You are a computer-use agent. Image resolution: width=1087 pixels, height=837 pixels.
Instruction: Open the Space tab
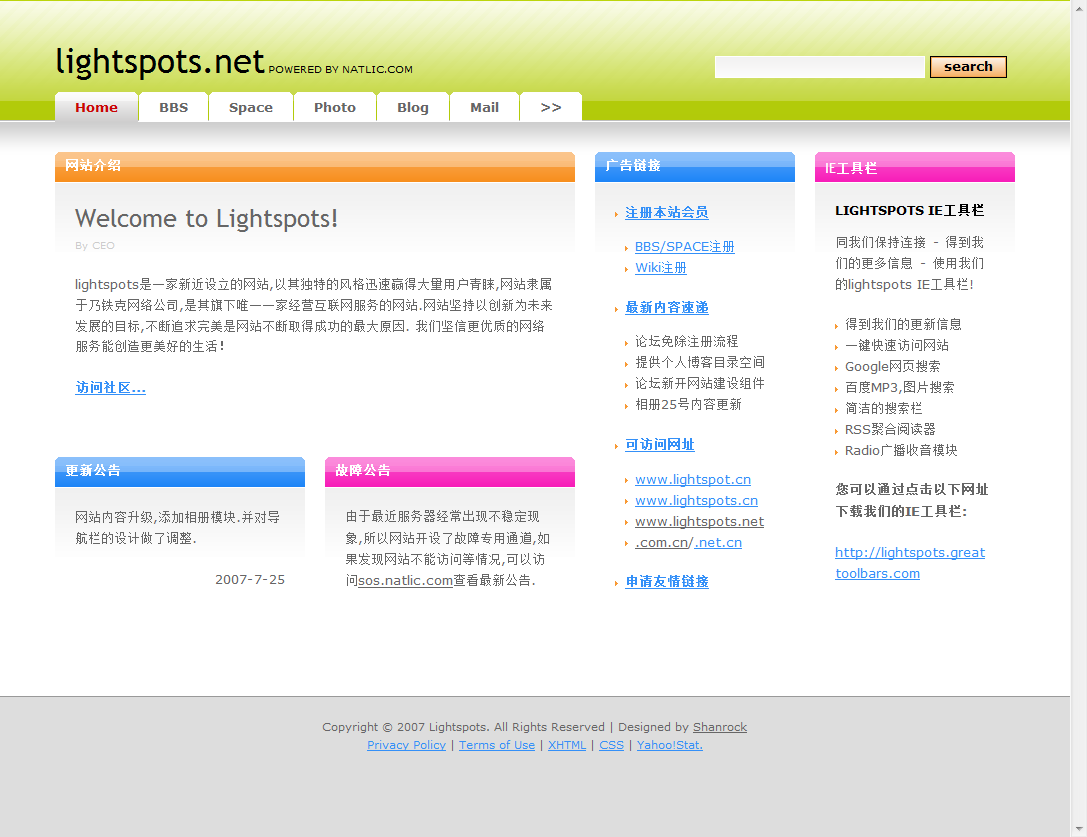pyautogui.click(x=251, y=107)
